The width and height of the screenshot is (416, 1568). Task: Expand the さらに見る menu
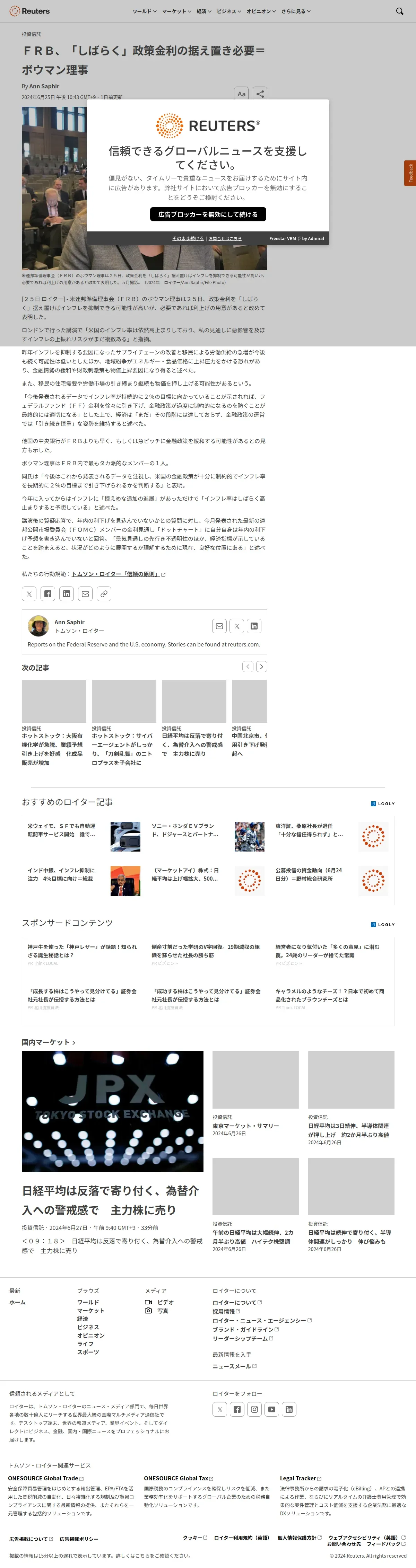pos(296,11)
